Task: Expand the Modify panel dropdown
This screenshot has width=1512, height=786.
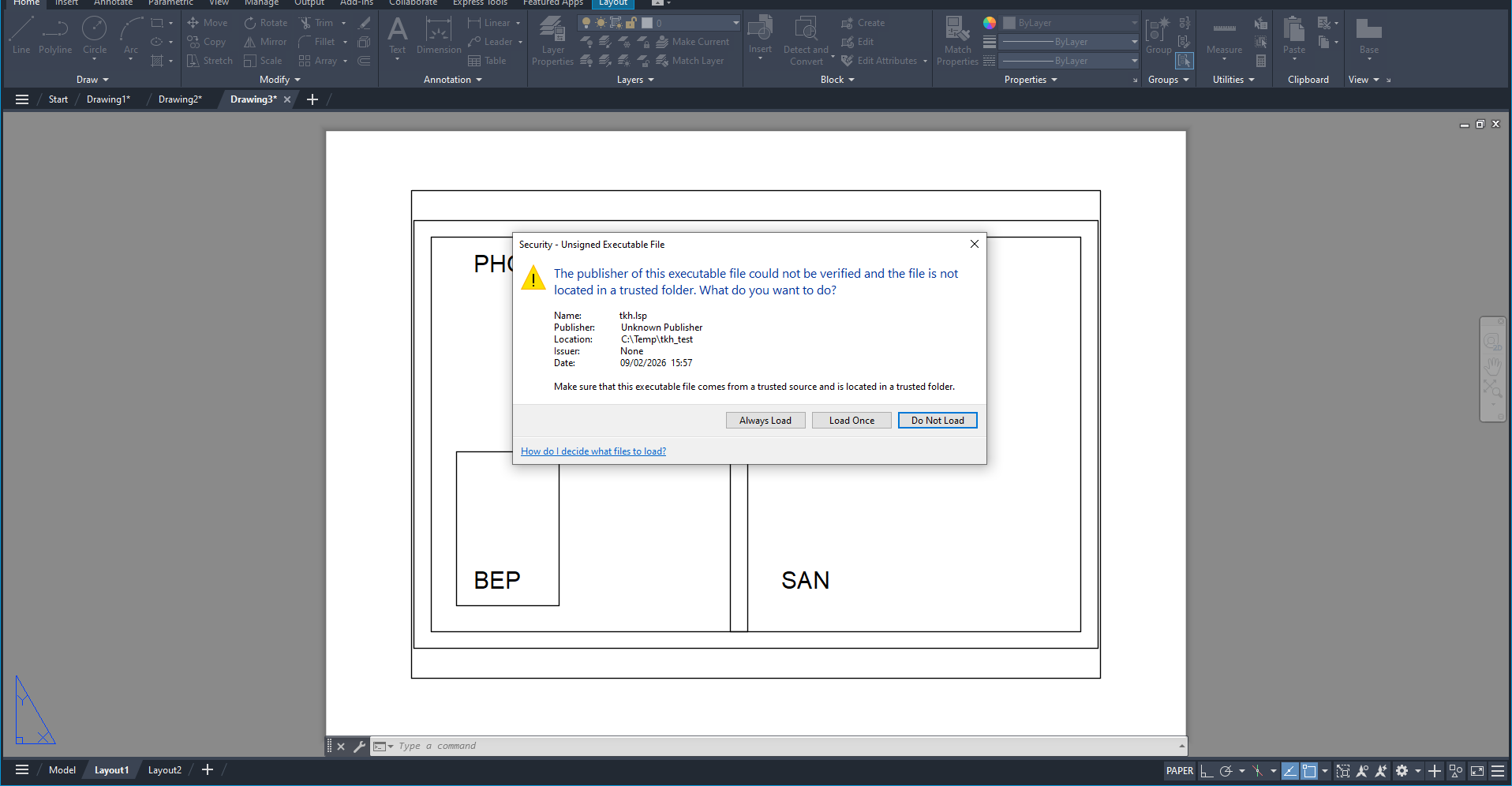Action: pyautogui.click(x=280, y=80)
